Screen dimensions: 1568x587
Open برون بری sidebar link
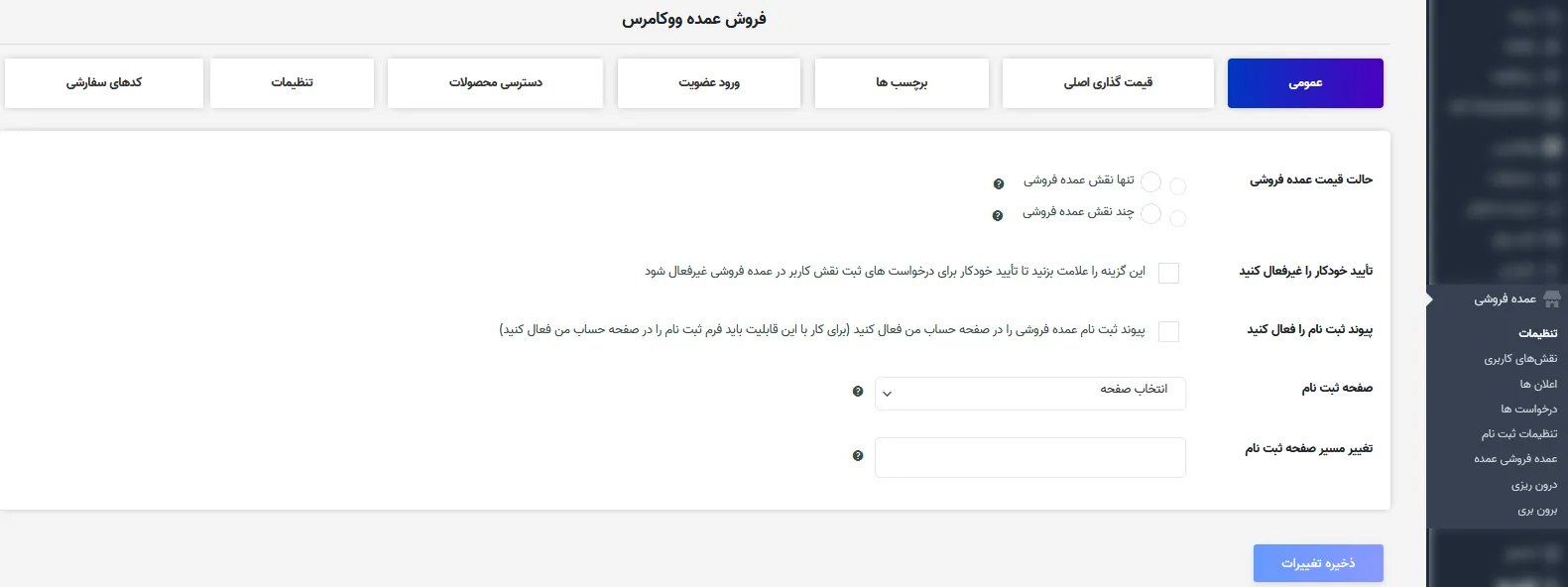coord(1537,511)
